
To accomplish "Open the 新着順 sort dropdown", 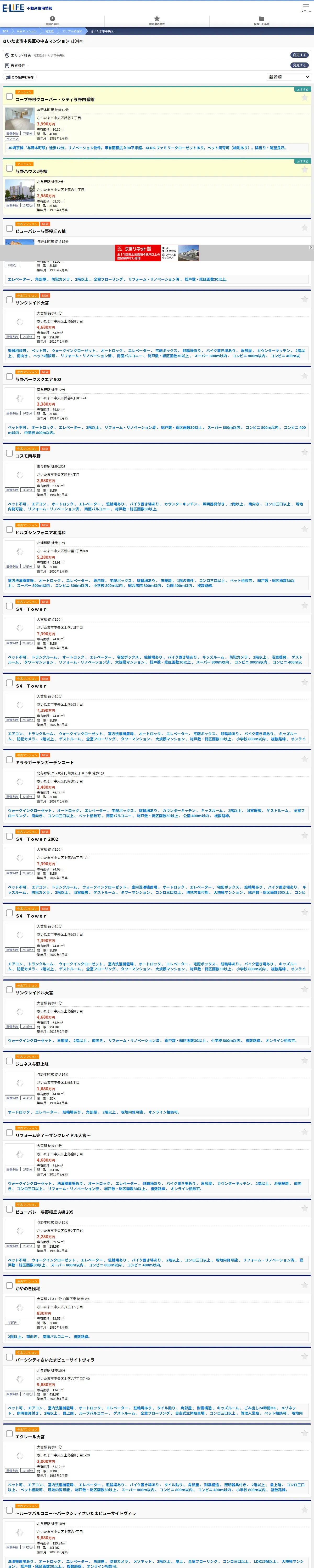I will [289, 77].
